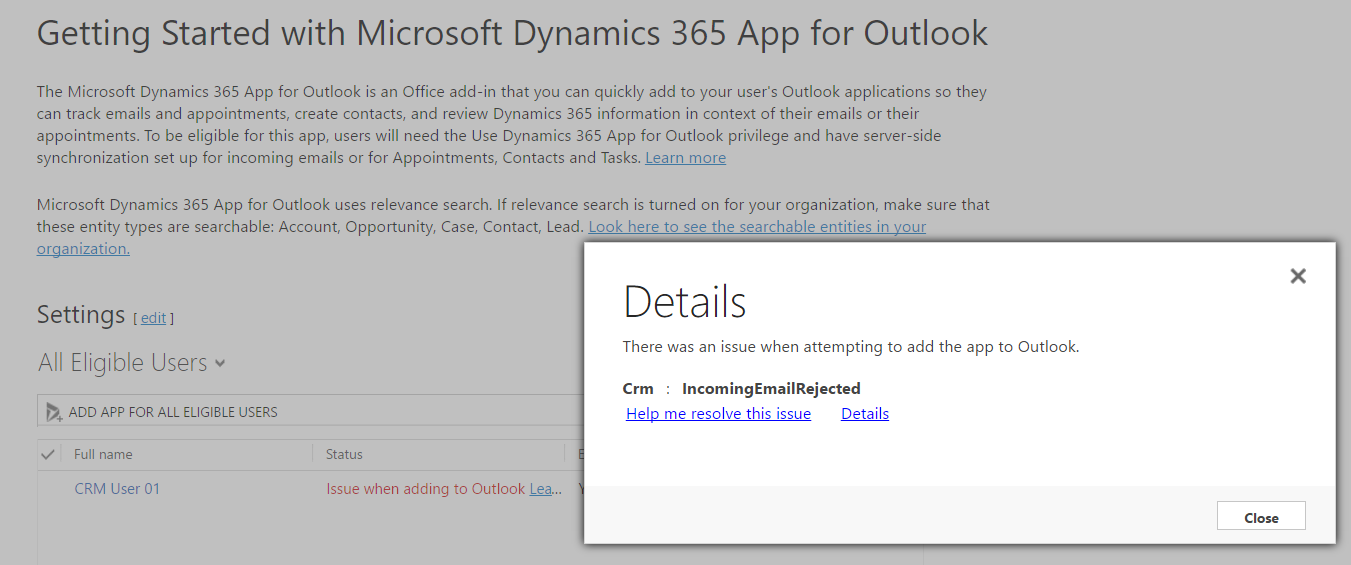Click the truncated Learn more link in Status cell
This screenshot has width=1351, height=565.
coord(545,489)
